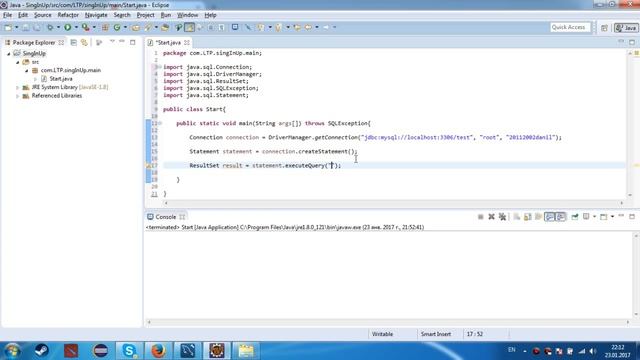Click the Clear Console icon
Image resolution: width=640 pixels, height=360 pixels.
[517, 217]
